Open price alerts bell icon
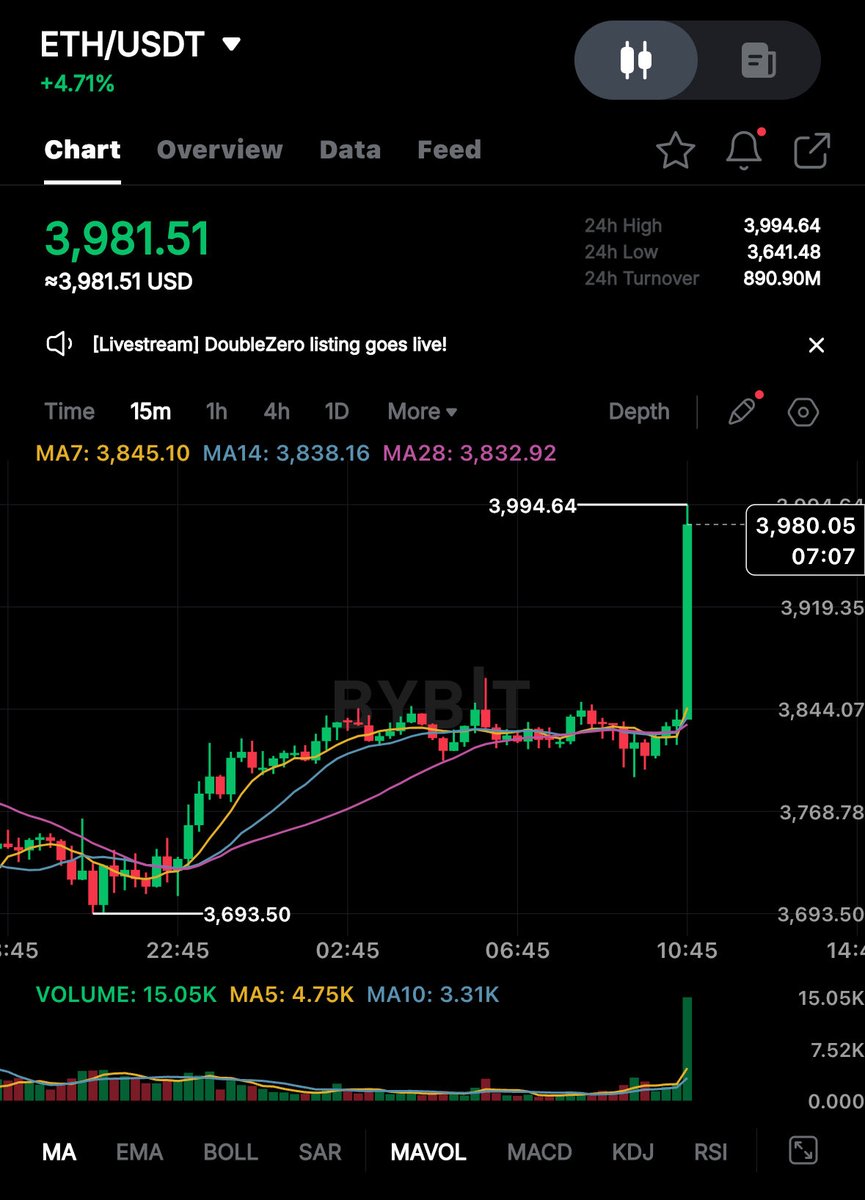 [x=744, y=149]
